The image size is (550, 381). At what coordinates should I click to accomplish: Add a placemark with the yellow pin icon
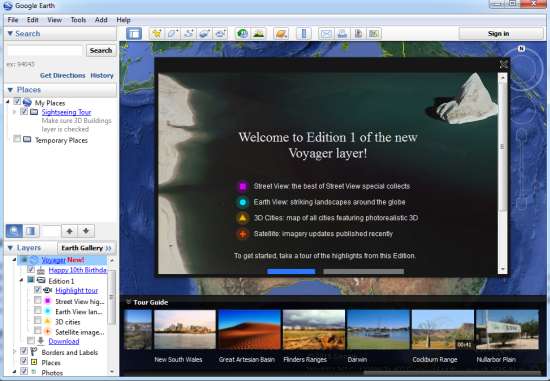(156, 34)
